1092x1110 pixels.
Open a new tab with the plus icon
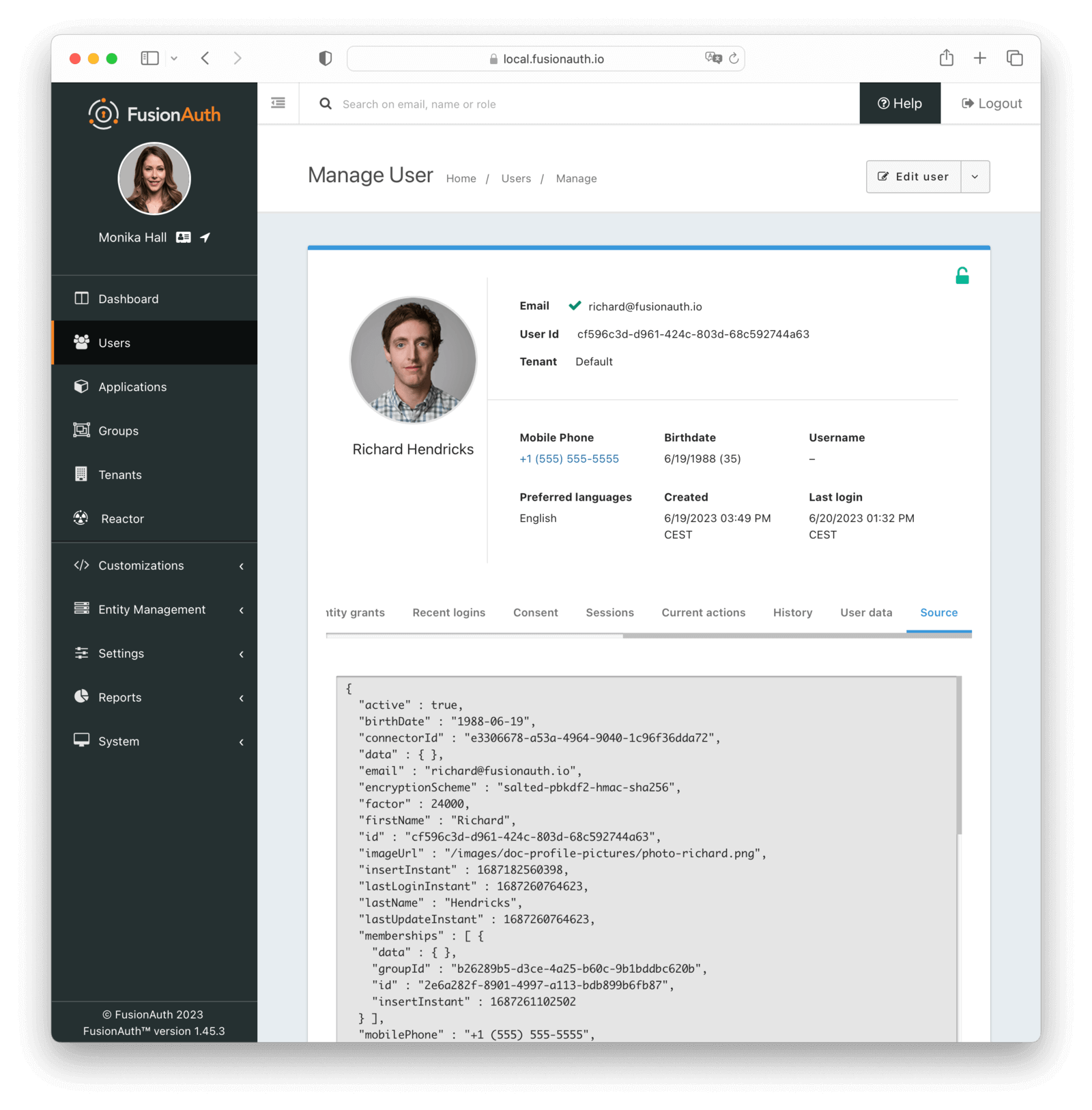(980, 59)
